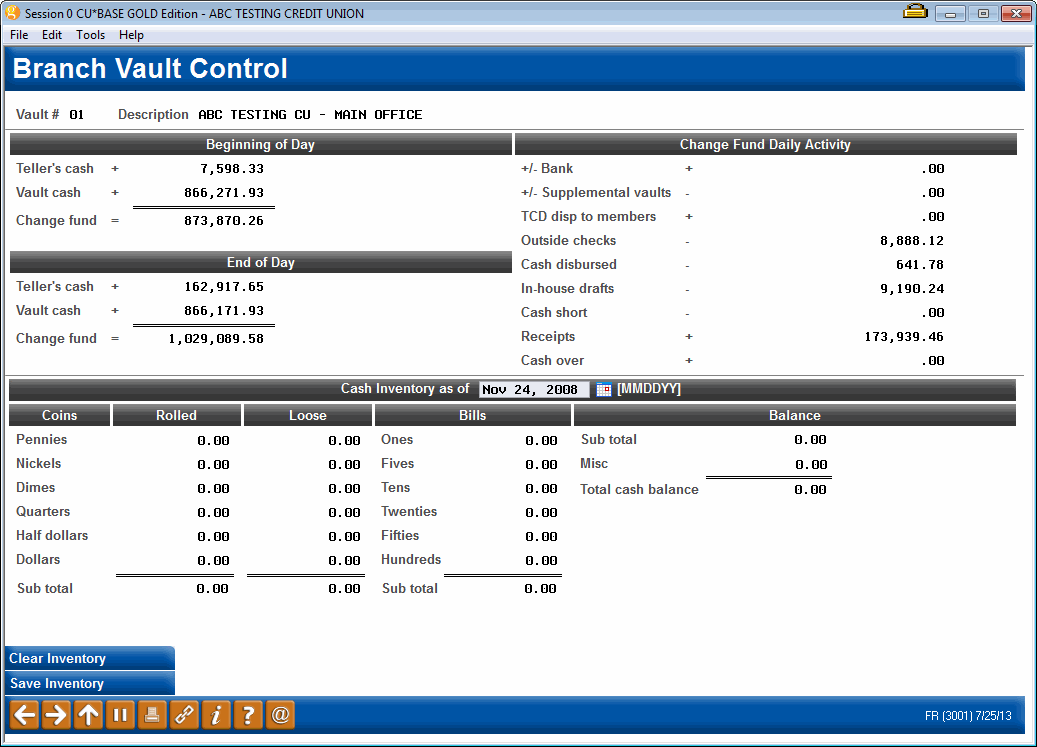
Task: Click the printer icon in the title bar
Action: [914, 12]
